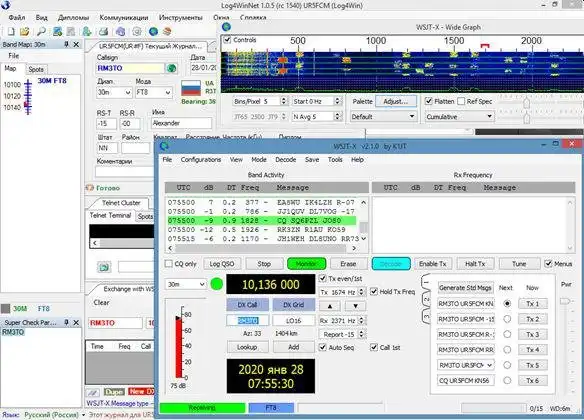Screen dimensions: 584x420
Task: Select the Next radio button for Tx 2
Action: tap(507, 319)
